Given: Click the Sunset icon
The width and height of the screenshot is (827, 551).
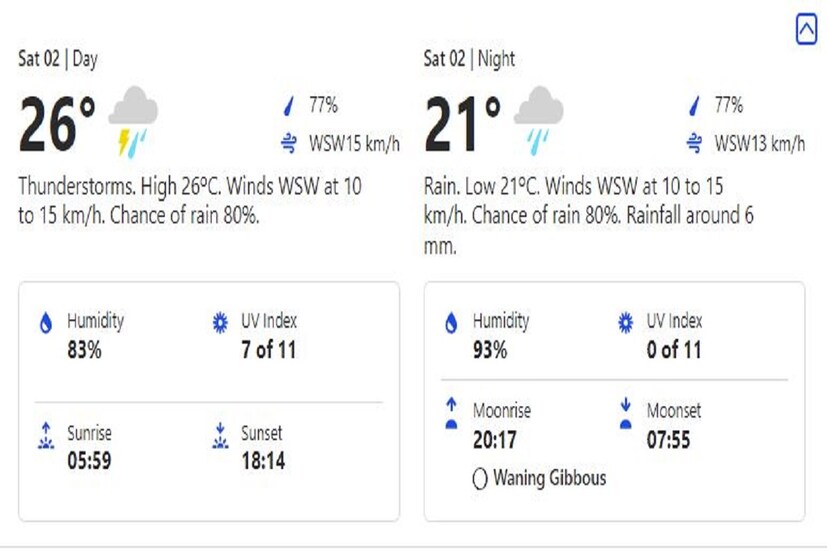Looking at the screenshot, I should click(x=219, y=437).
